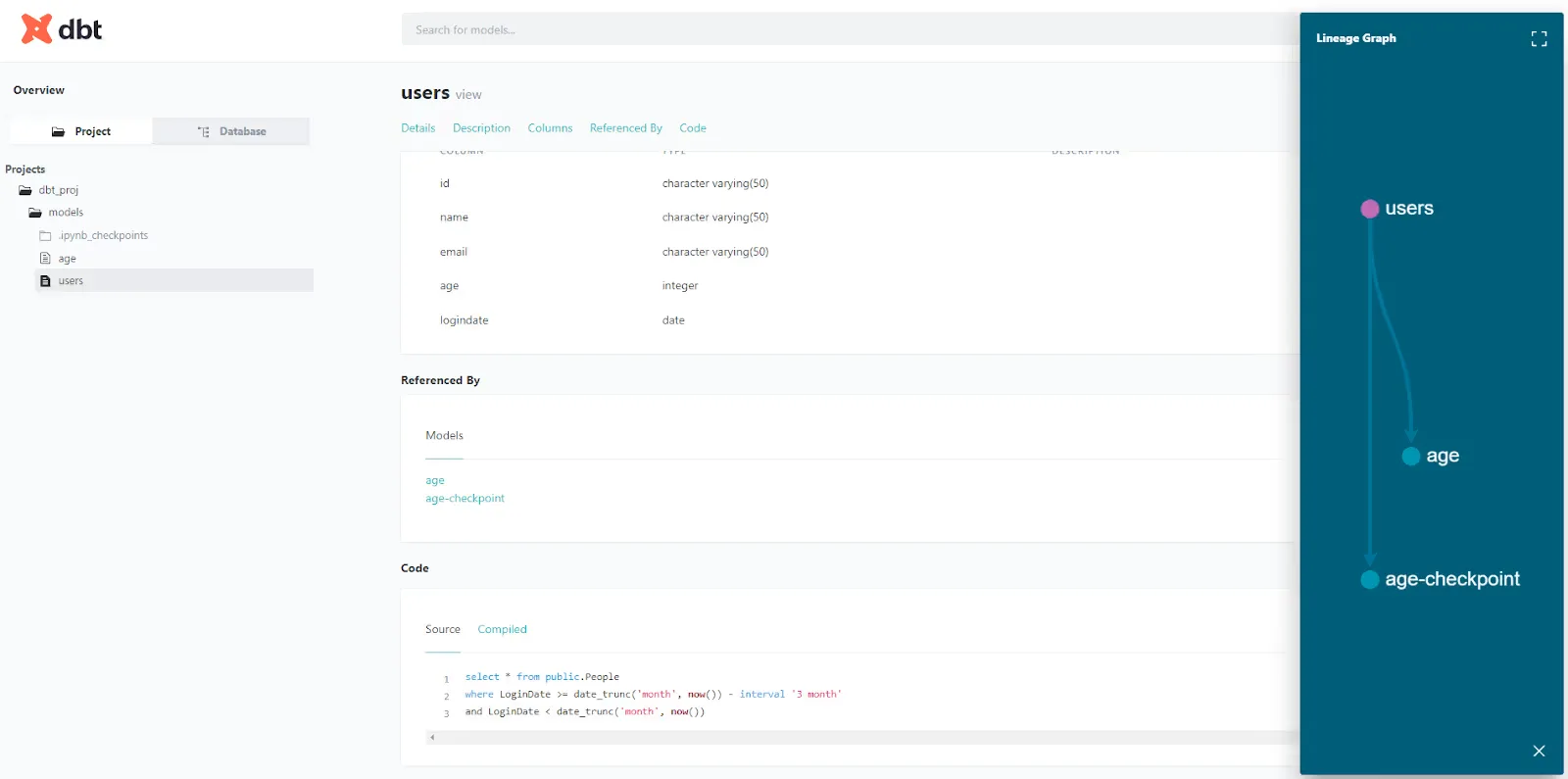Click code line 1 select statement

(542, 677)
